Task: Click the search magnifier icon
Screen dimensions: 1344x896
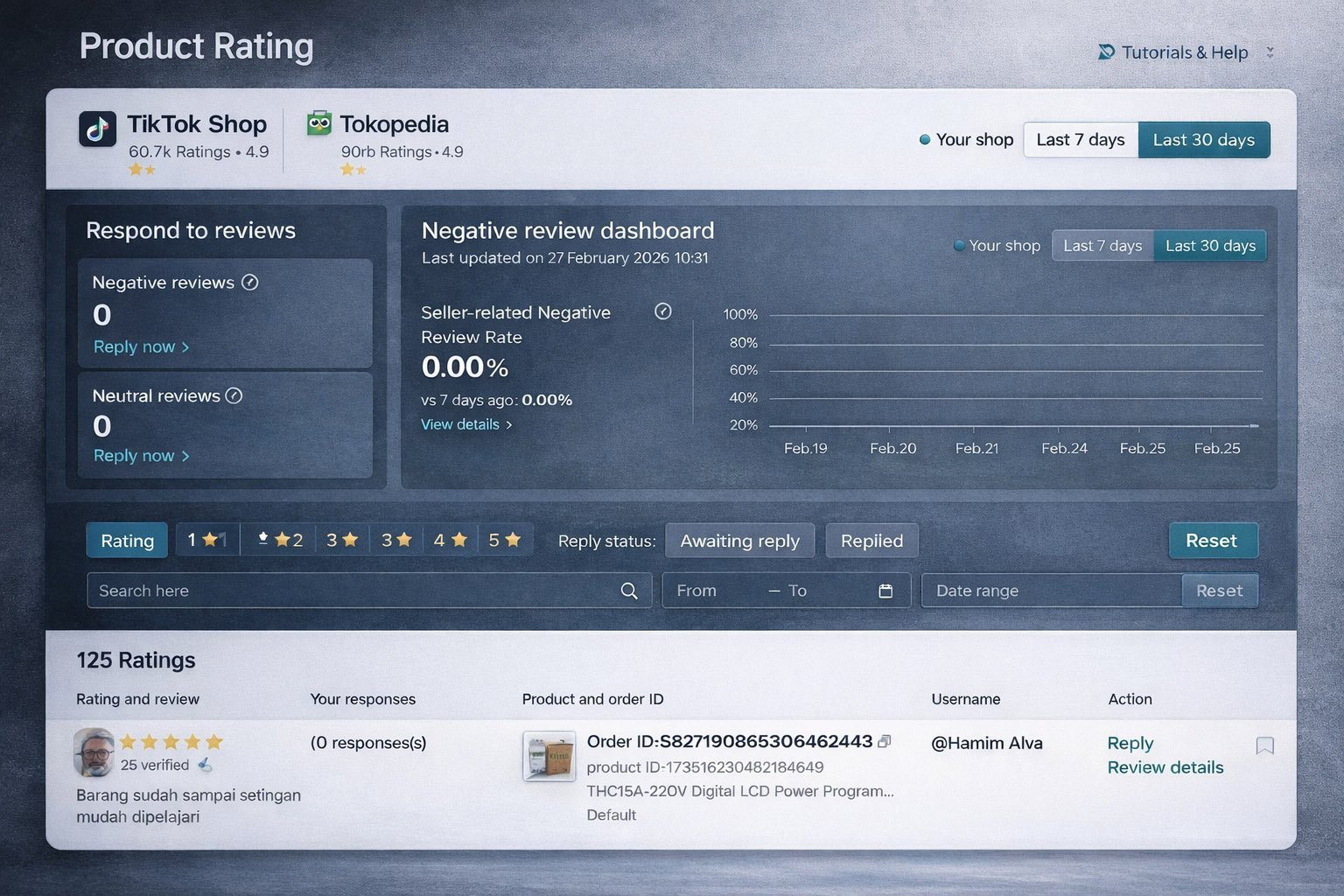Action: (628, 591)
